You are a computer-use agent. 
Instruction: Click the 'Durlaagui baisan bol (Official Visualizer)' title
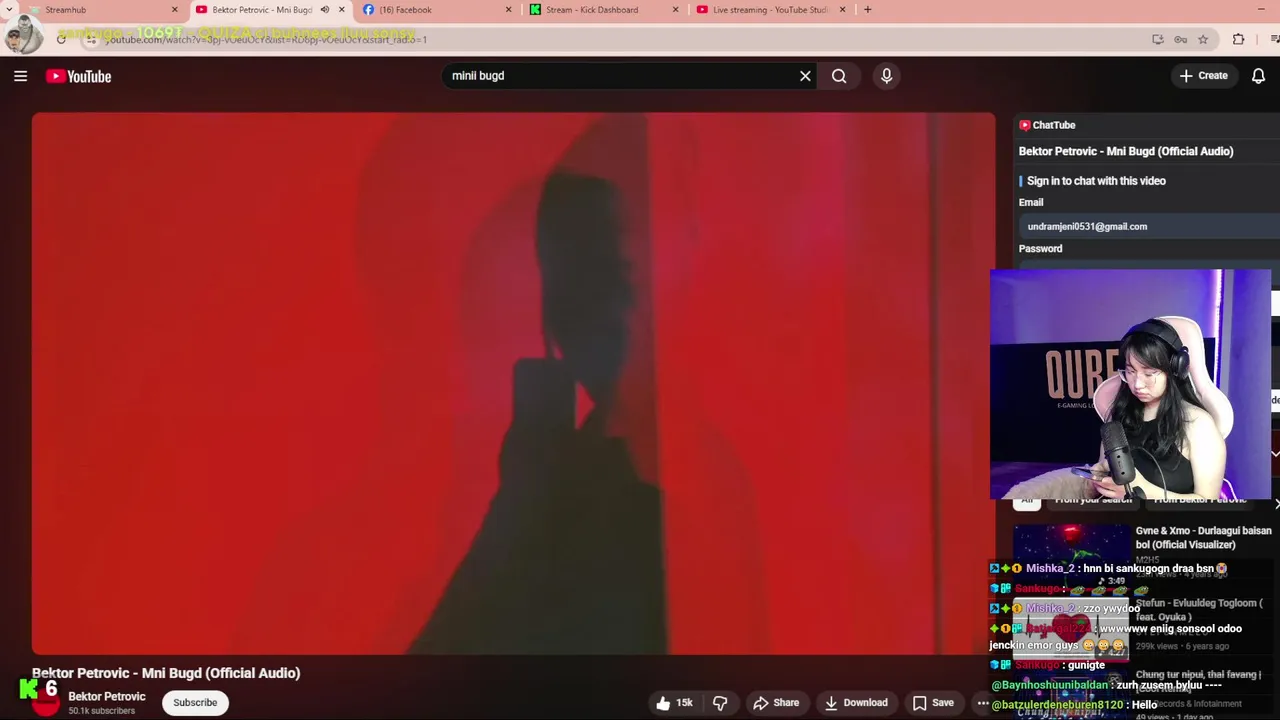[x=1204, y=538]
